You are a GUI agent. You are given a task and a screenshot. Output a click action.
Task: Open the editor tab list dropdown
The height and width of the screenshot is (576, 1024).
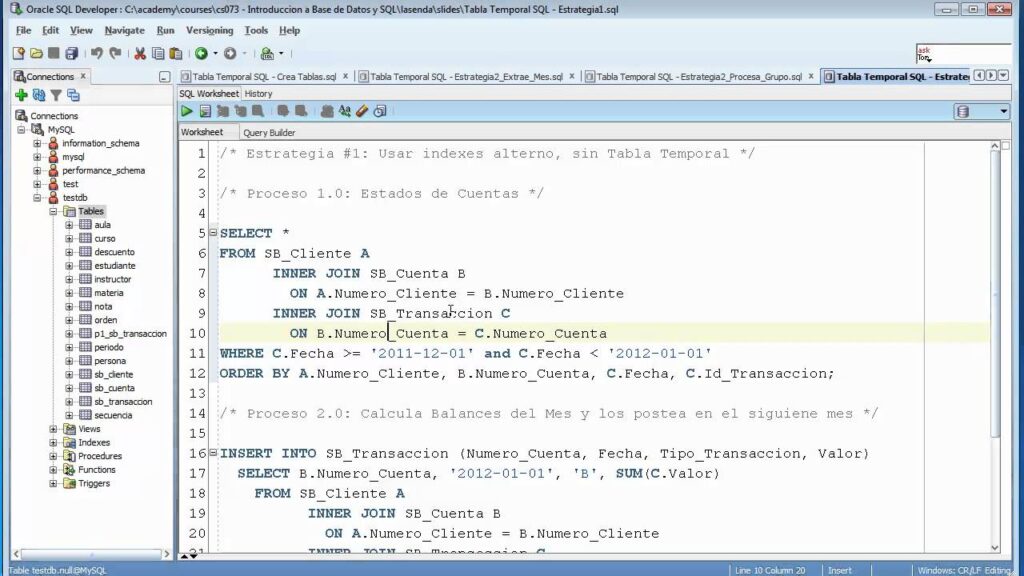tap(1004, 76)
